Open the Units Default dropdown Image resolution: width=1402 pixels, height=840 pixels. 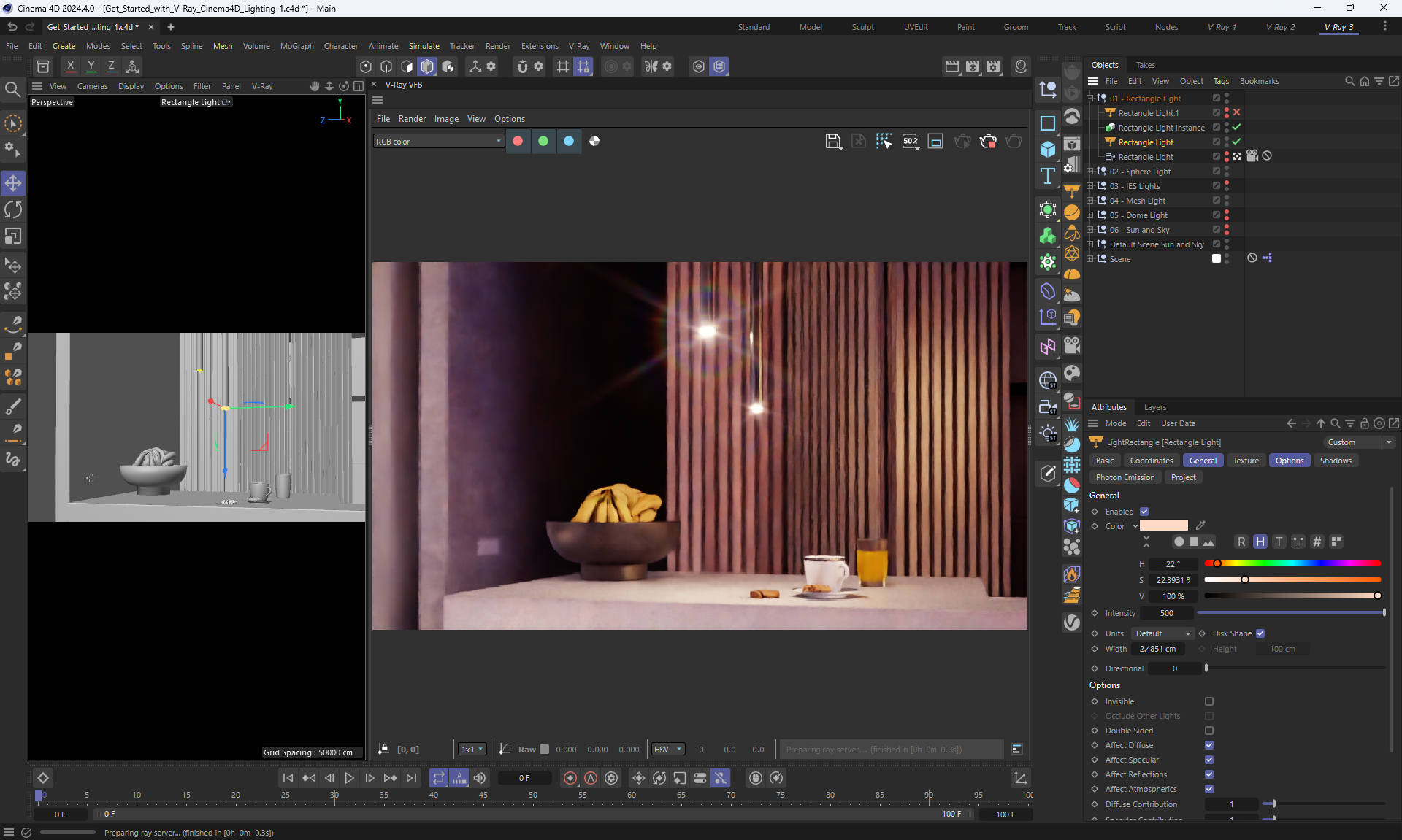(1162, 633)
